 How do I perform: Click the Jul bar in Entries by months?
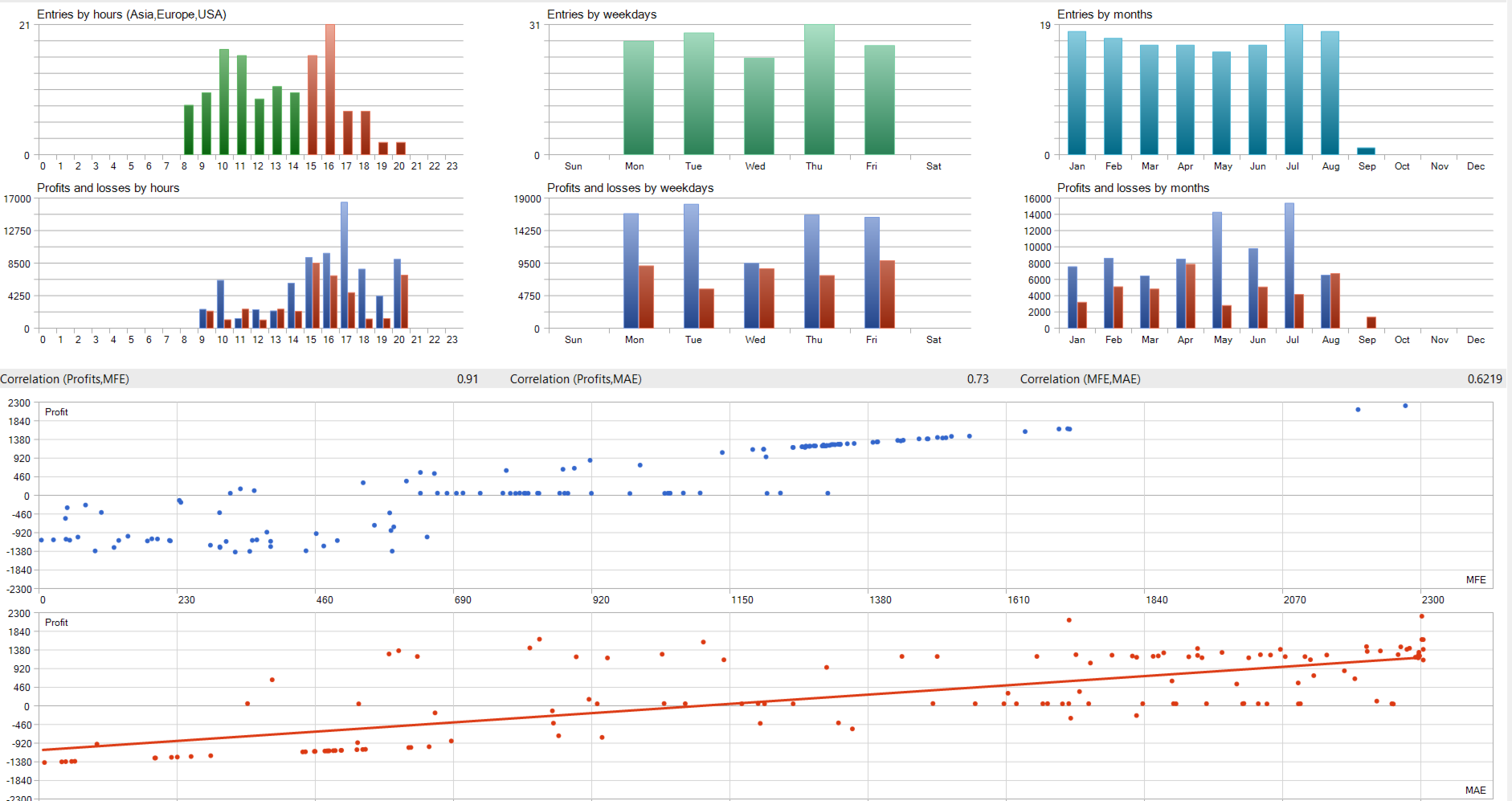pos(1293,89)
